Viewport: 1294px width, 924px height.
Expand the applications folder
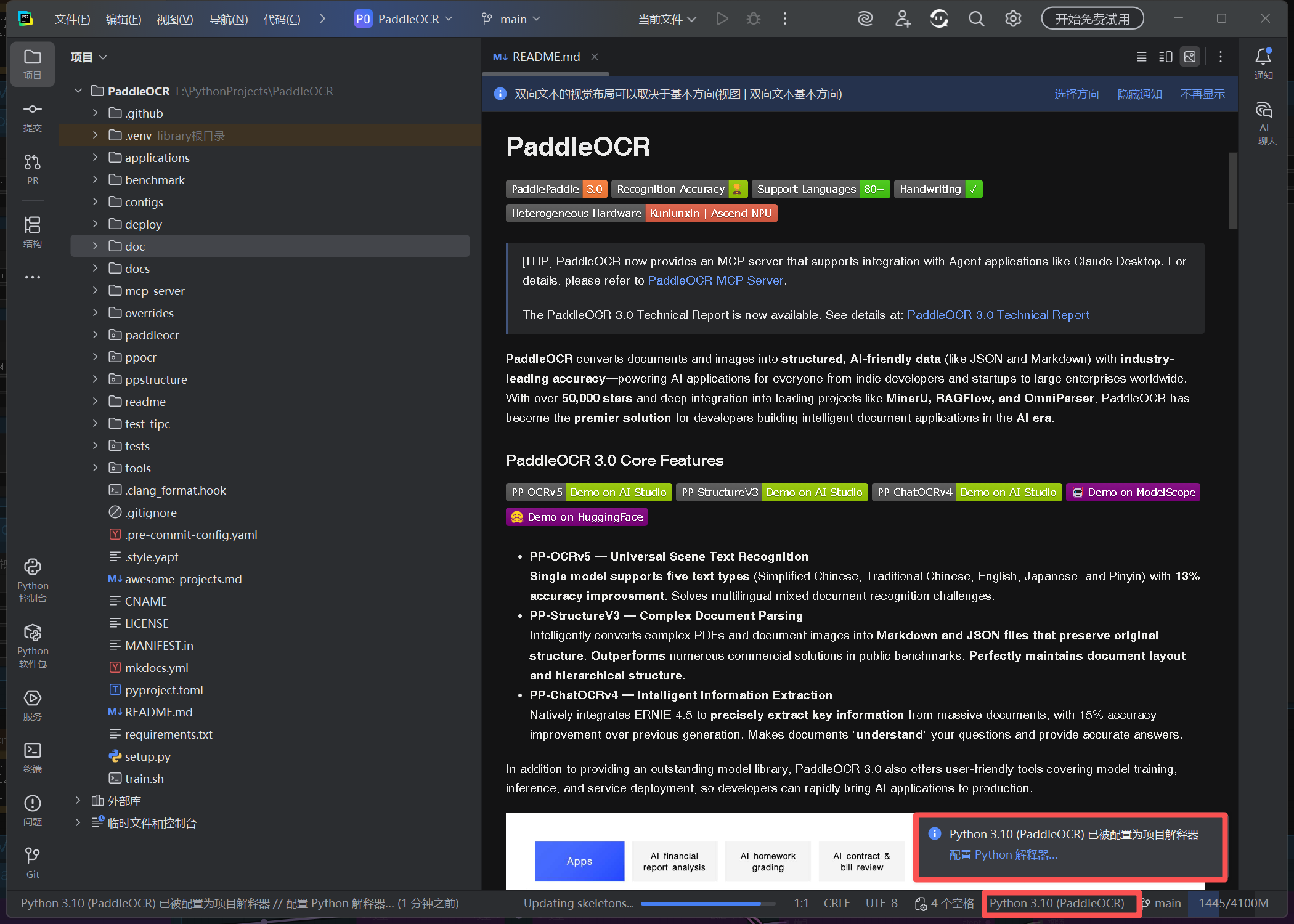[95, 157]
